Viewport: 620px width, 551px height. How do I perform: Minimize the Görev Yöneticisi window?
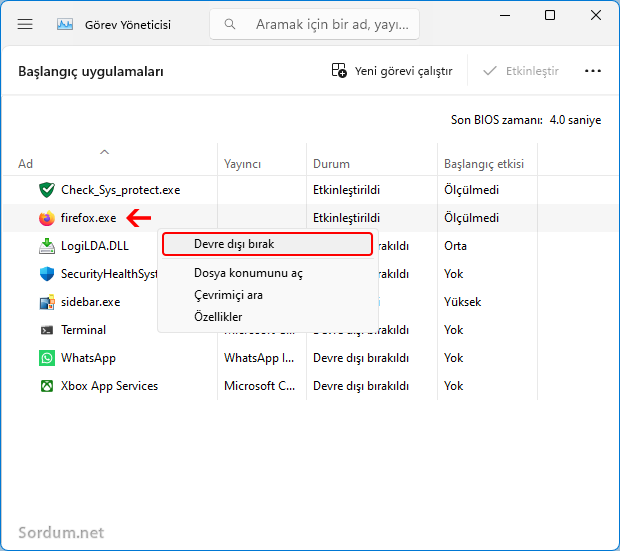(x=505, y=15)
